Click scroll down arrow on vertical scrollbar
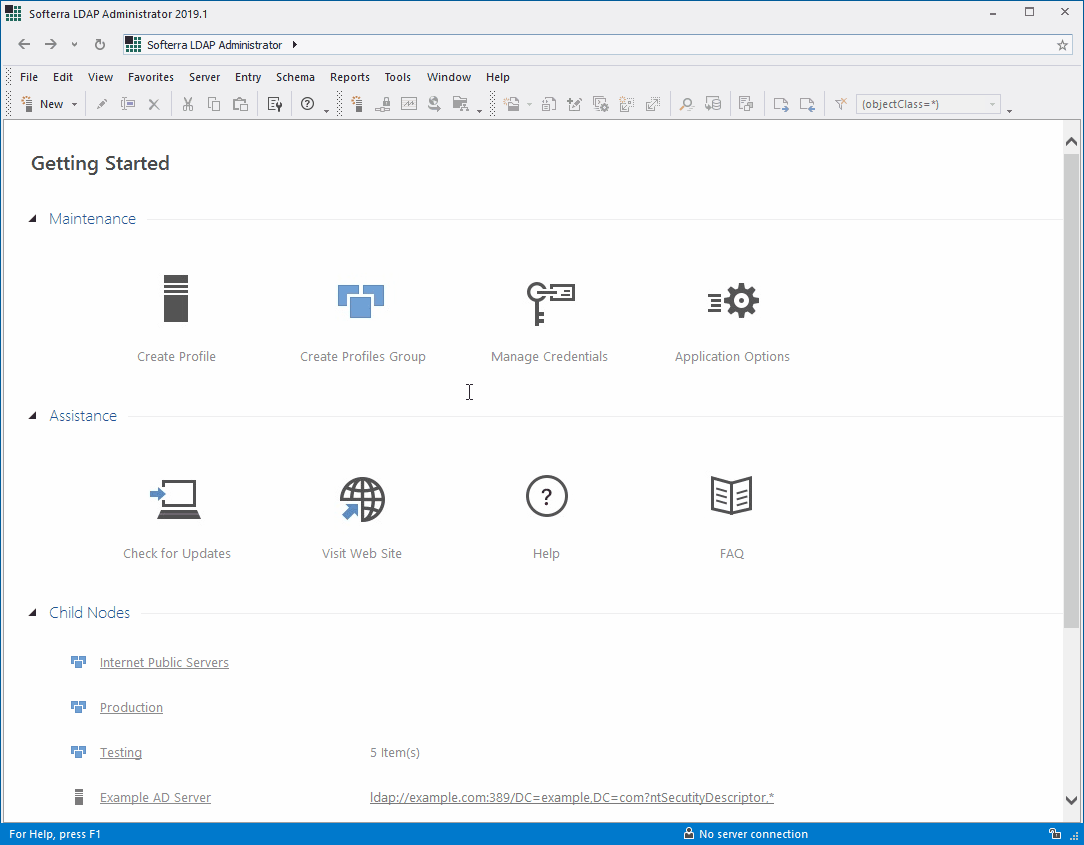Screen dimensions: 1084x845 tap(1071, 800)
